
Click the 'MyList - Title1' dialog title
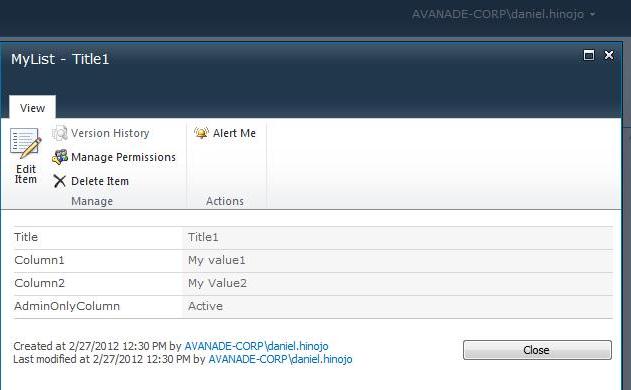[x=60, y=59]
